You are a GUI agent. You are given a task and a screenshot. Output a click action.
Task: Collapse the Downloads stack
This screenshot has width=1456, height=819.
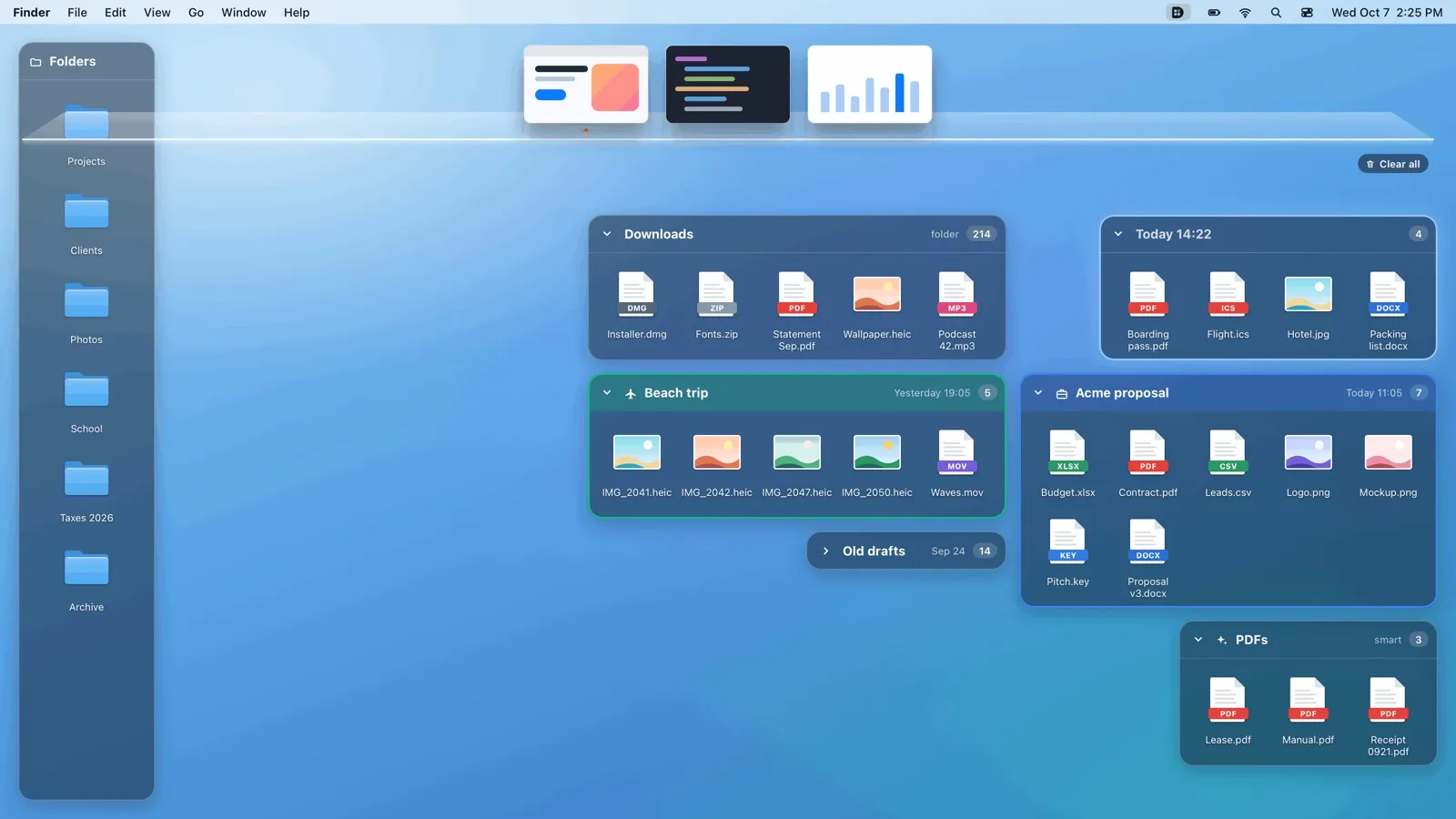click(607, 234)
